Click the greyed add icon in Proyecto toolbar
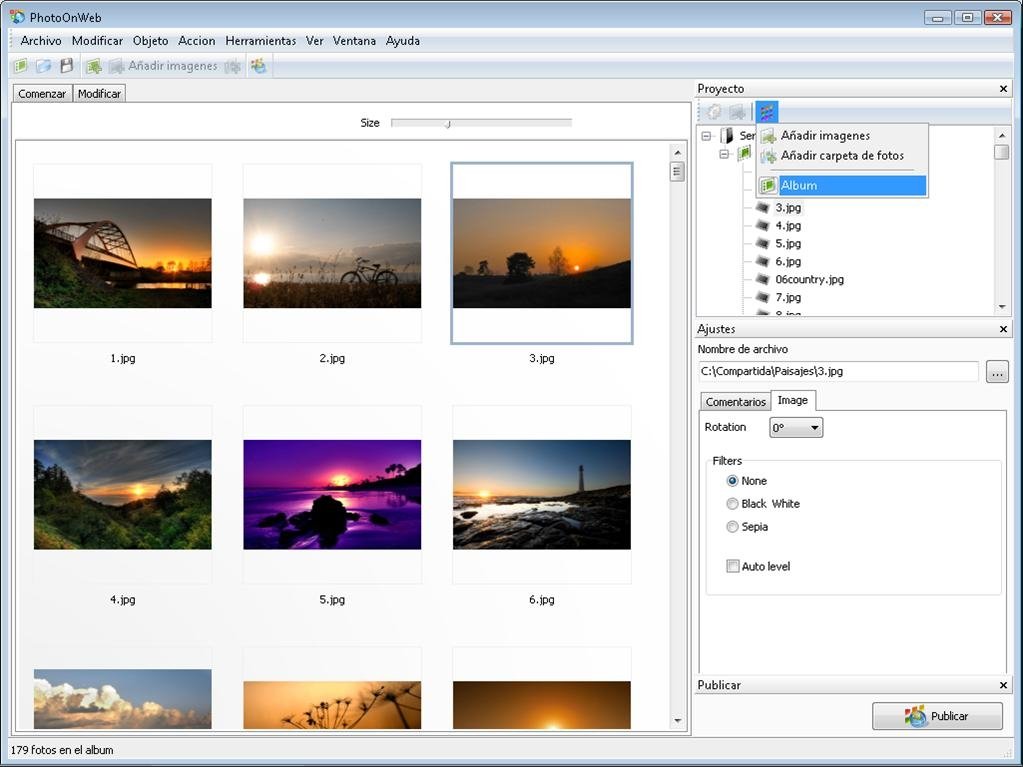 click(x=737, y=112)
